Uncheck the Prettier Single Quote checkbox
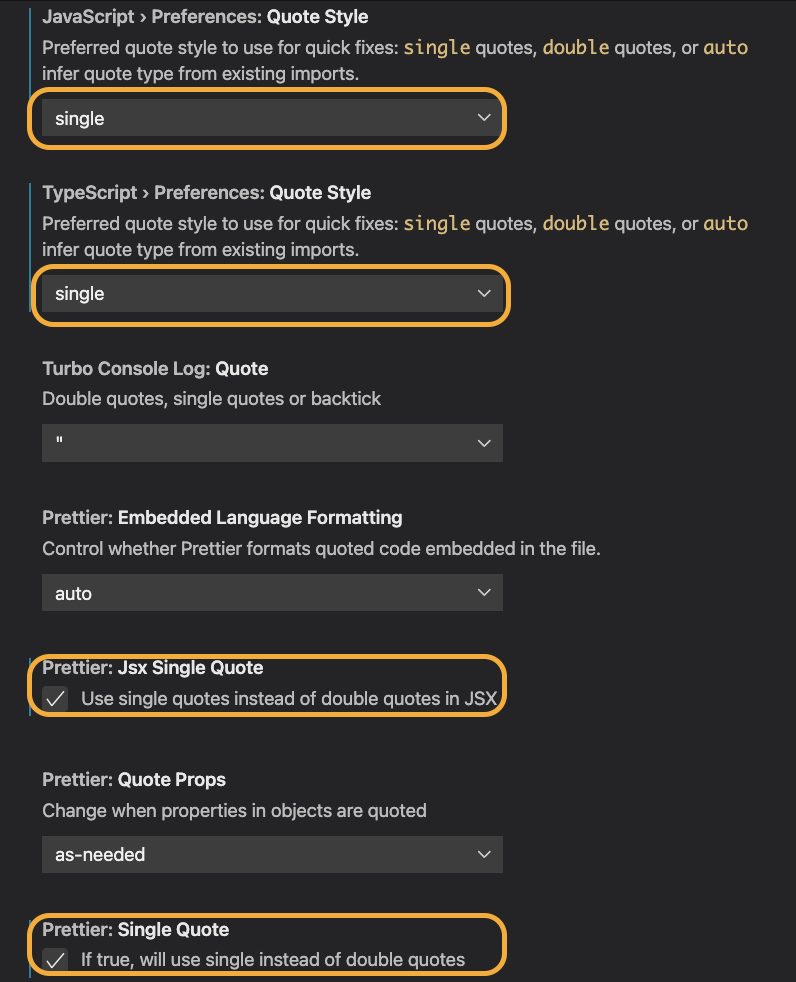 55,959
